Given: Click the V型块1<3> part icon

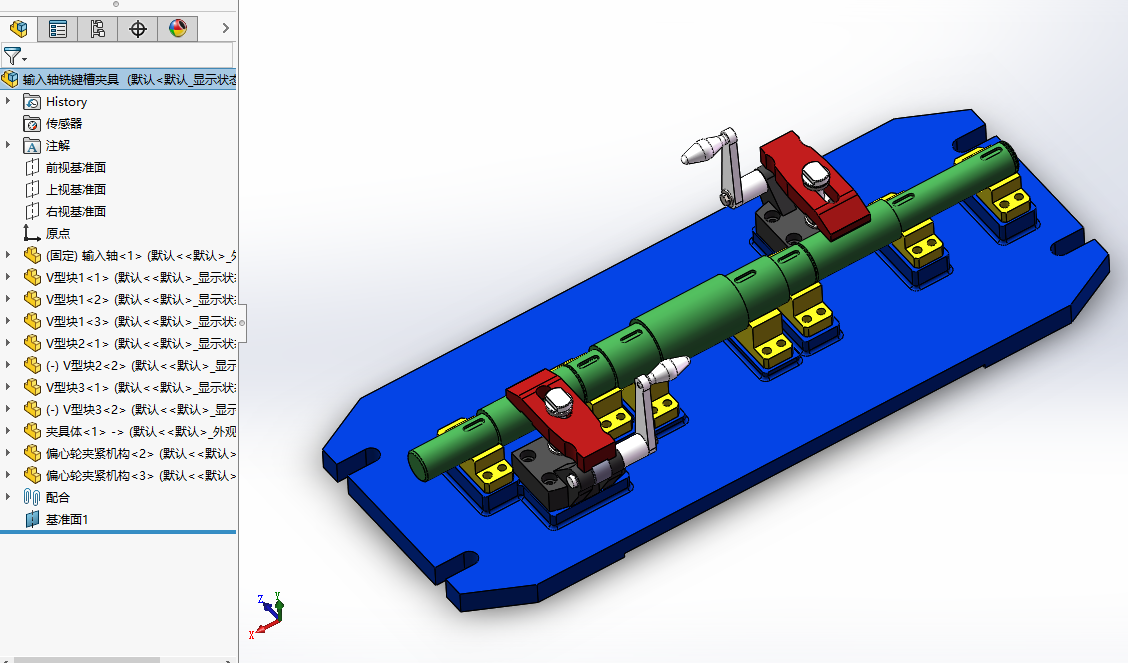Looking at the screenshot, I should [32, 321].
